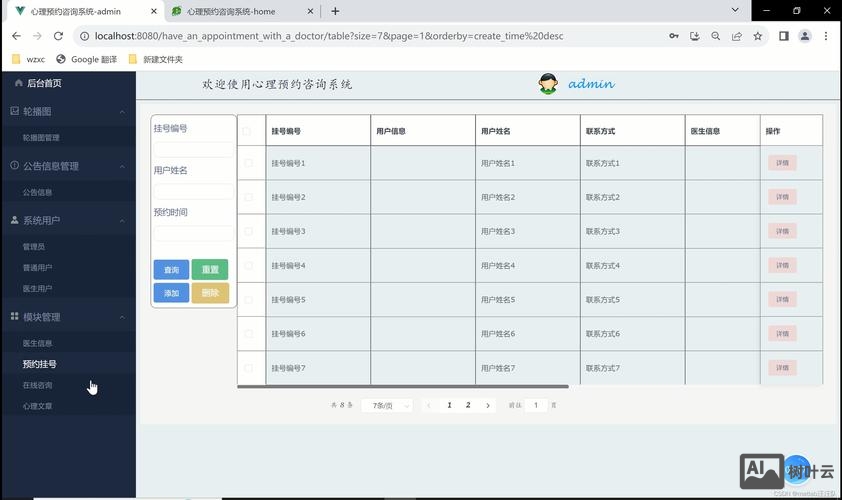
Task: Check the row checkbox for 挂号编号7
Action: [248, 368]
